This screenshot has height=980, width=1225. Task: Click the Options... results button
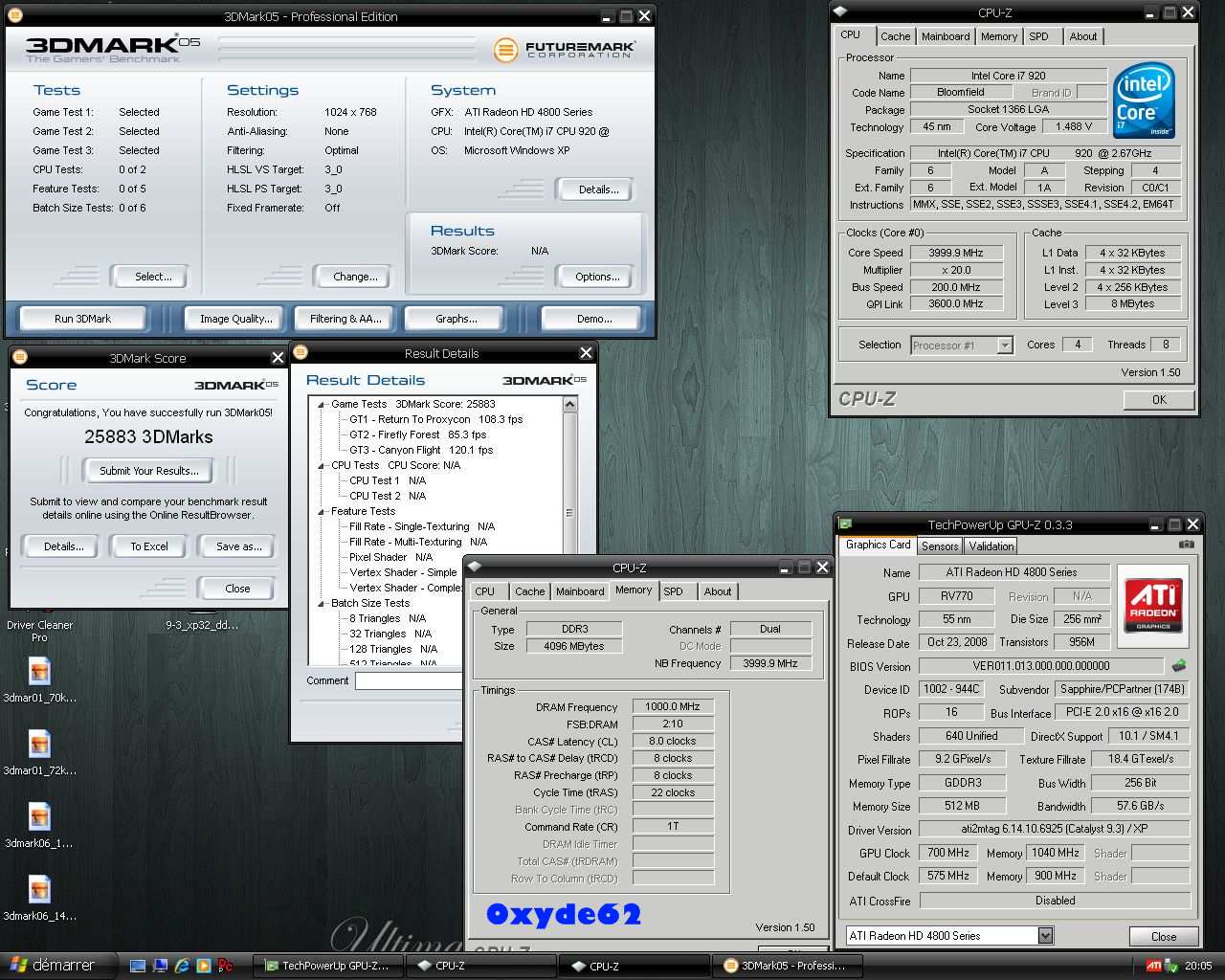[x=597, y=277]
